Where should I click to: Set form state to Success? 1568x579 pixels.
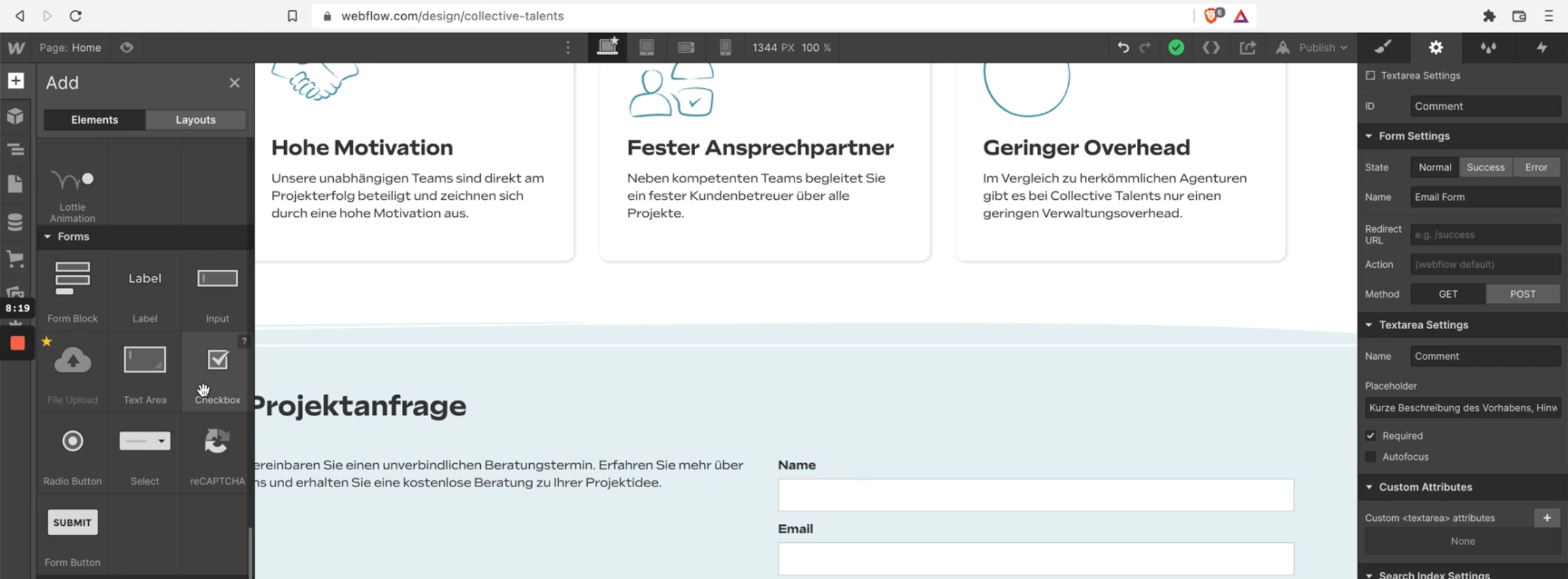pyautogui.click(x=1485, y=167)
